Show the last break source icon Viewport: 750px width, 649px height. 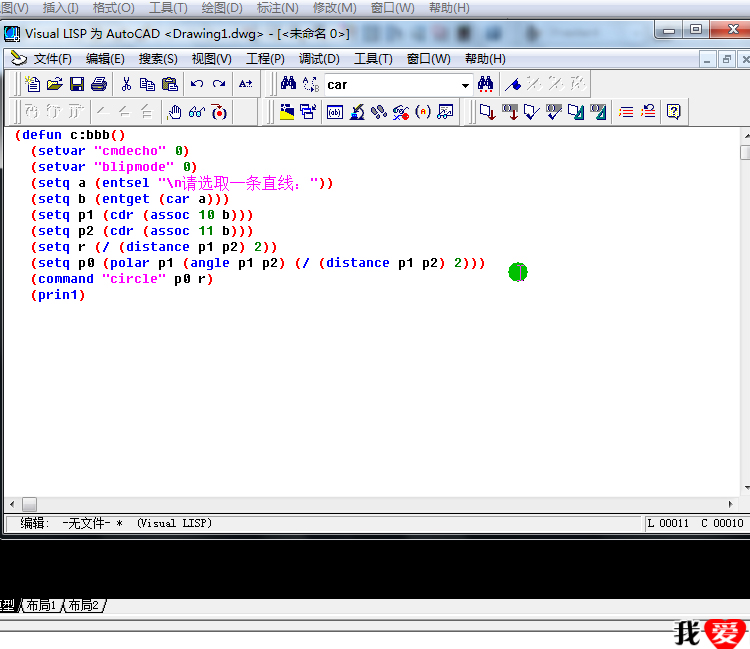pyautogui.click(x=219, y=112)
